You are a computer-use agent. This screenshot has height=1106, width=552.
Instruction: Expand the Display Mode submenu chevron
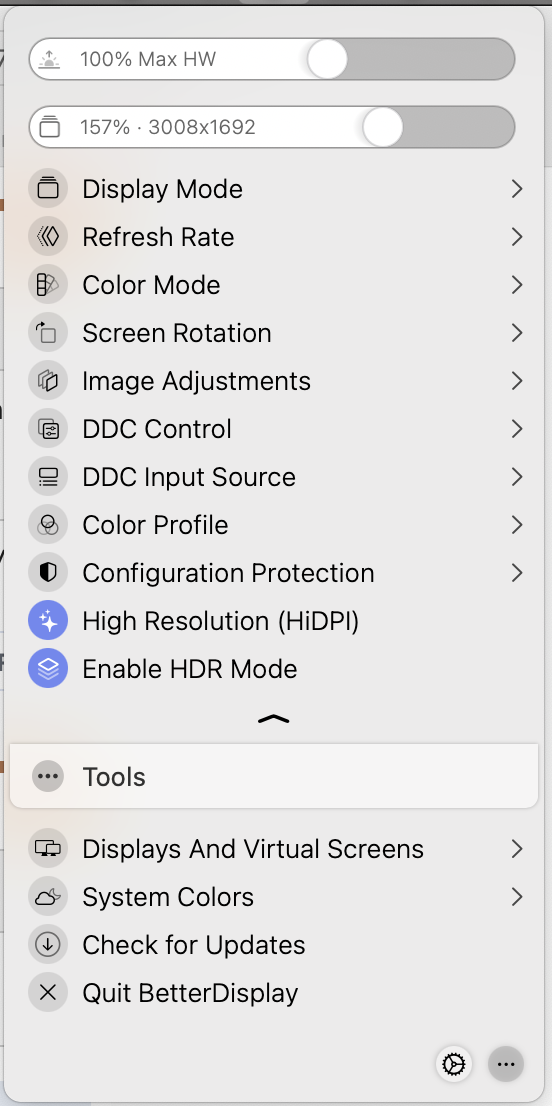click(x=517, y=189)
